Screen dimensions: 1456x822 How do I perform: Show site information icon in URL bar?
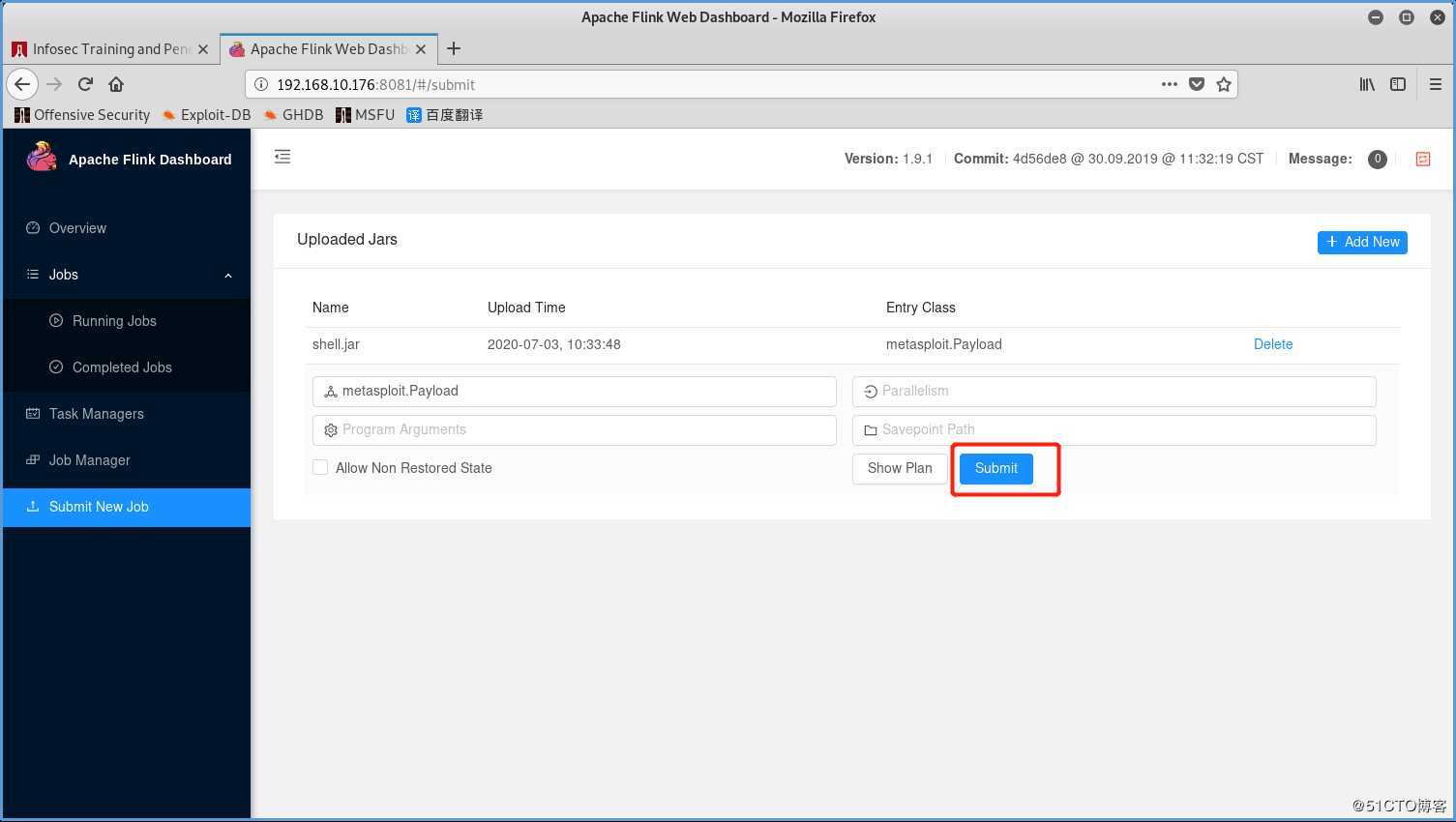261,84
